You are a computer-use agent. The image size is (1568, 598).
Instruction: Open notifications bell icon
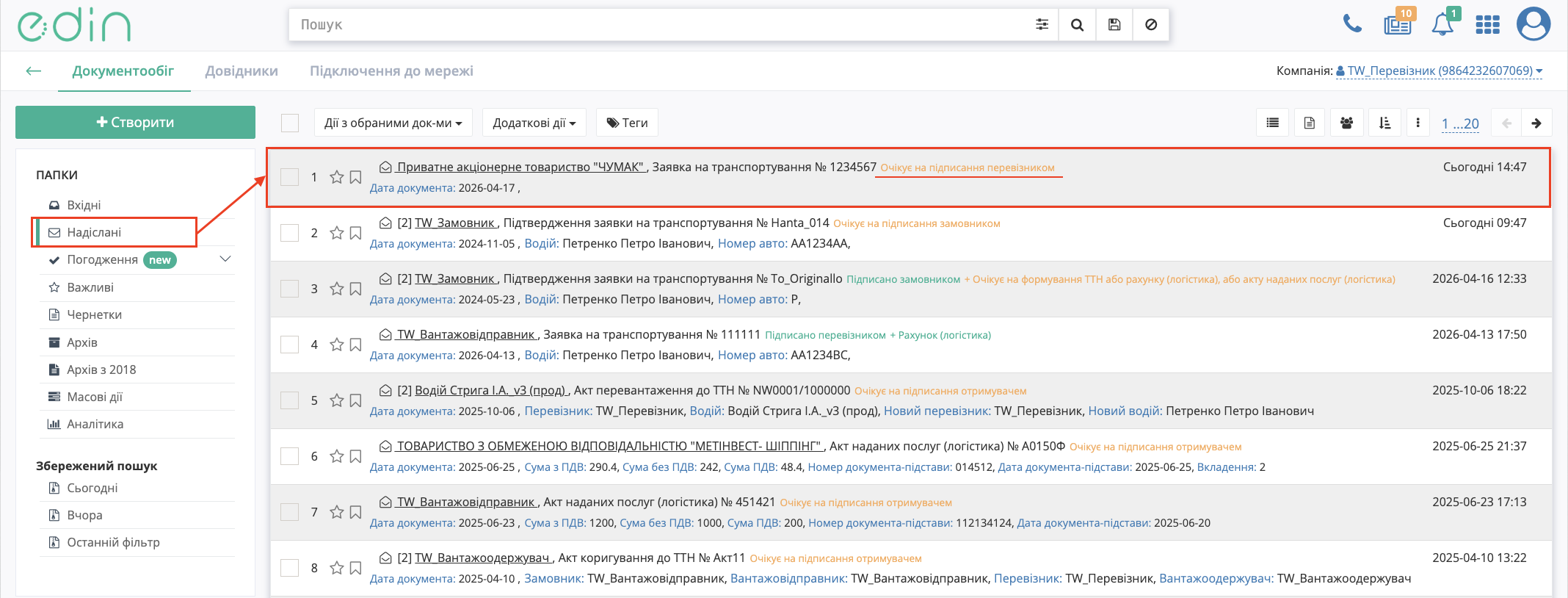tap(1443, 24)
